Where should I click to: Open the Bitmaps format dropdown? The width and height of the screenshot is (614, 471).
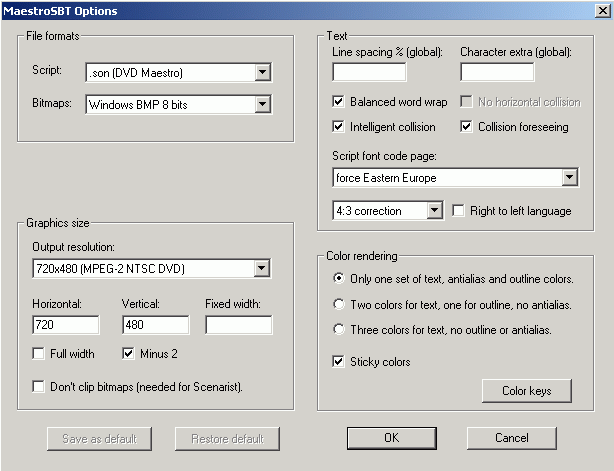pos(262,103)
